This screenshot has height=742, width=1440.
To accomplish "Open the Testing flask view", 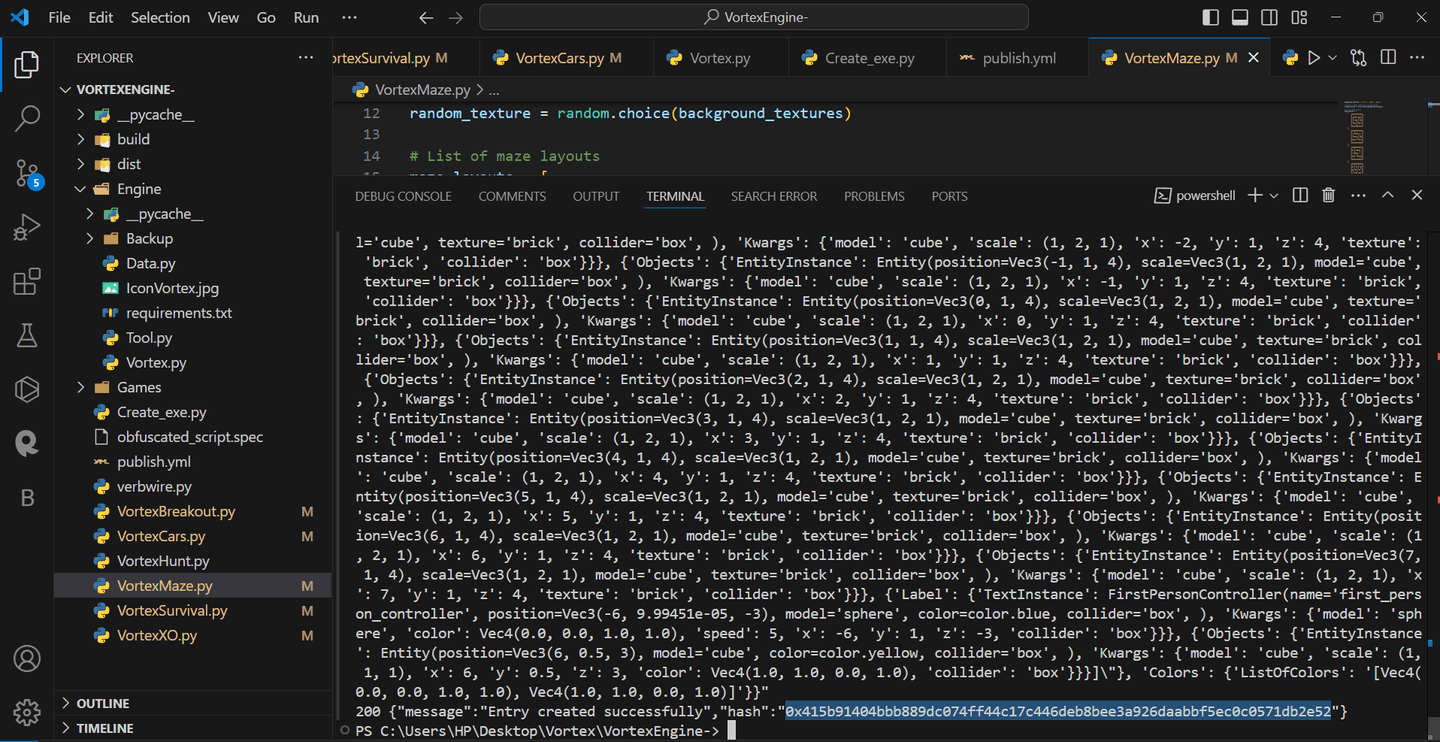I will (x=27, y=336).
